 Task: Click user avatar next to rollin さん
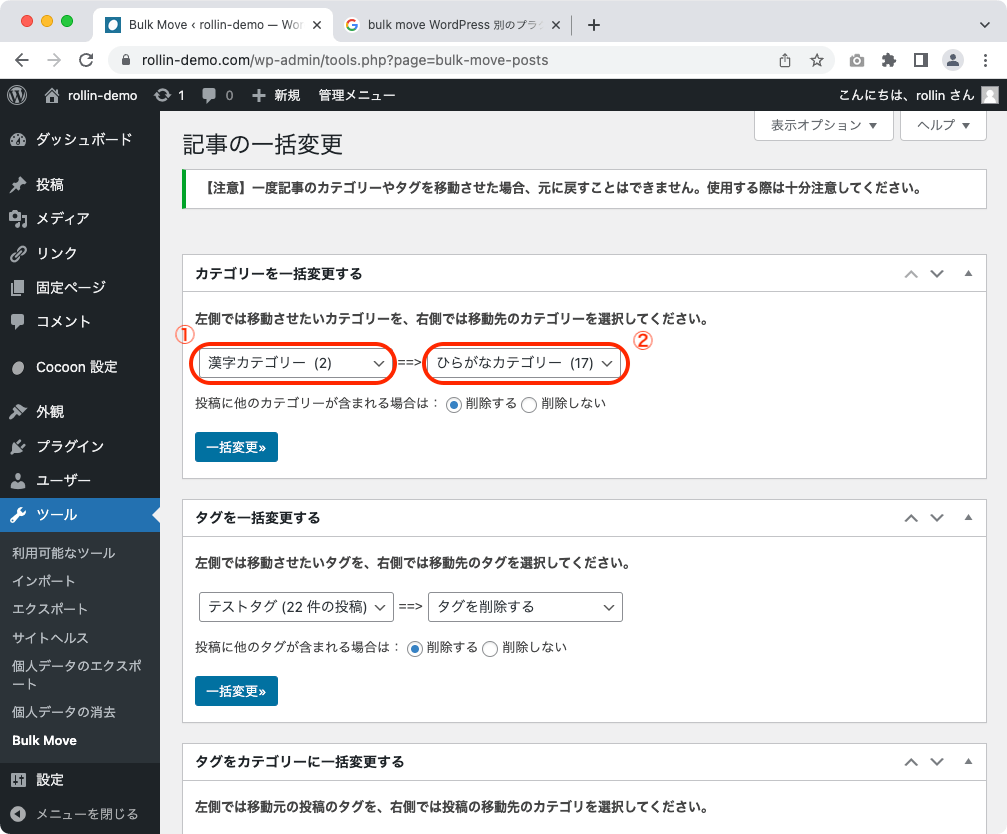990,95
